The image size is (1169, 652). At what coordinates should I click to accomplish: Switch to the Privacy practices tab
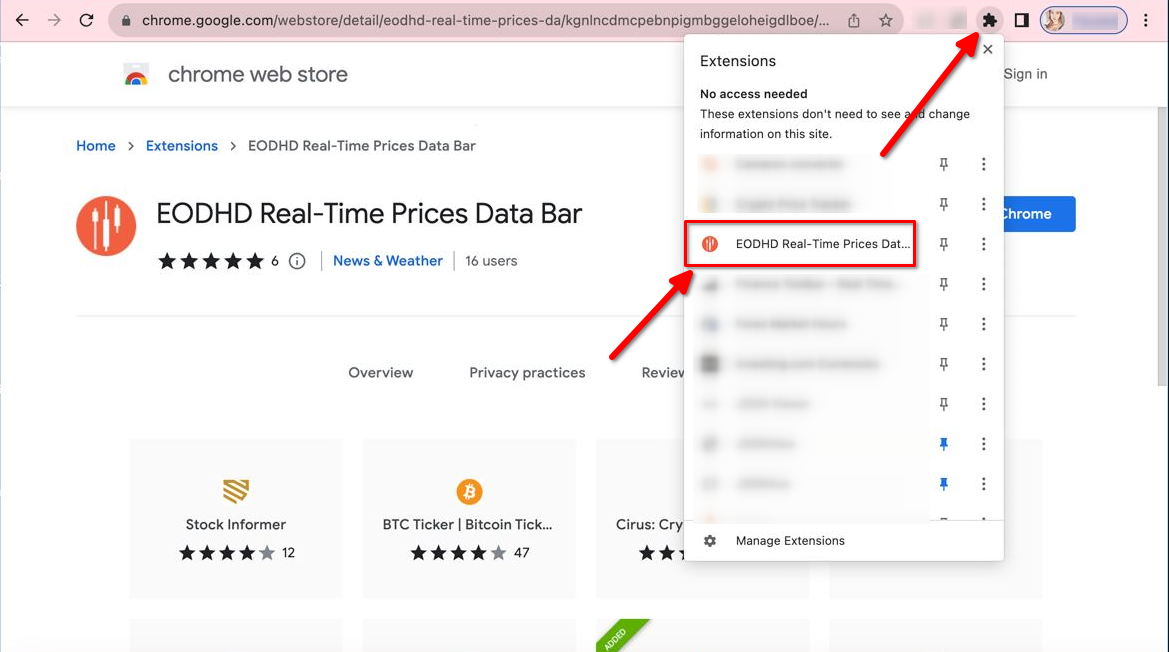527,373
